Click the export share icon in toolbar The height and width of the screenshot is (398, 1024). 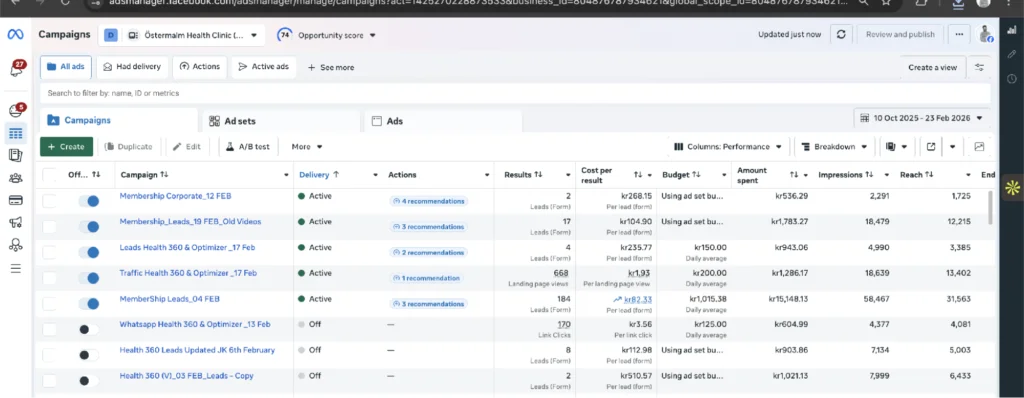click(931, 147)
